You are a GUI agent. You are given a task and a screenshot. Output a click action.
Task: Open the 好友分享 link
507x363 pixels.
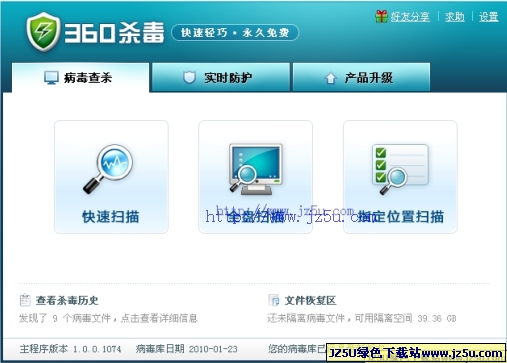tap(410, 17)
